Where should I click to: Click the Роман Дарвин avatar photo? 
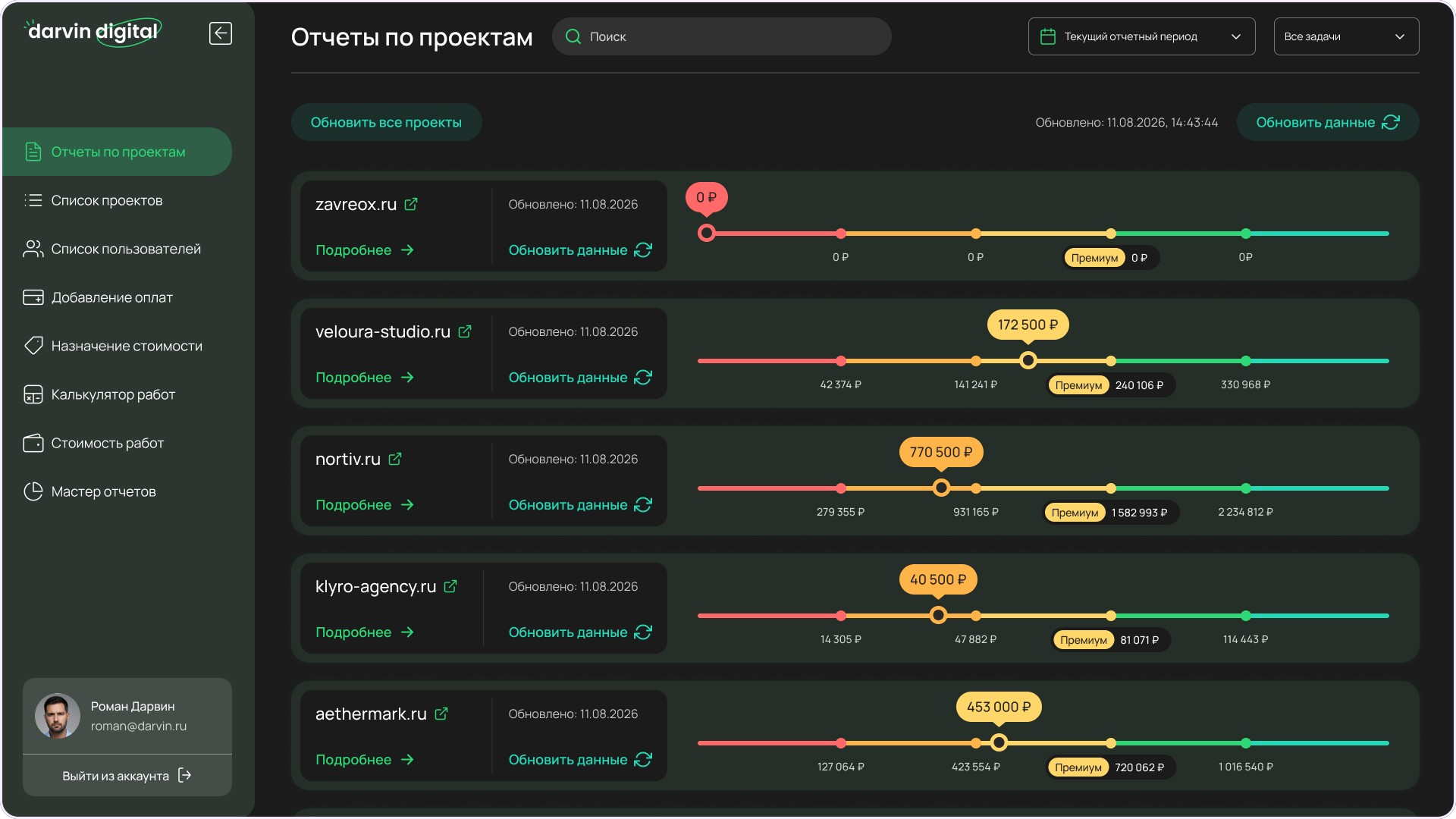tap(58, 716)
